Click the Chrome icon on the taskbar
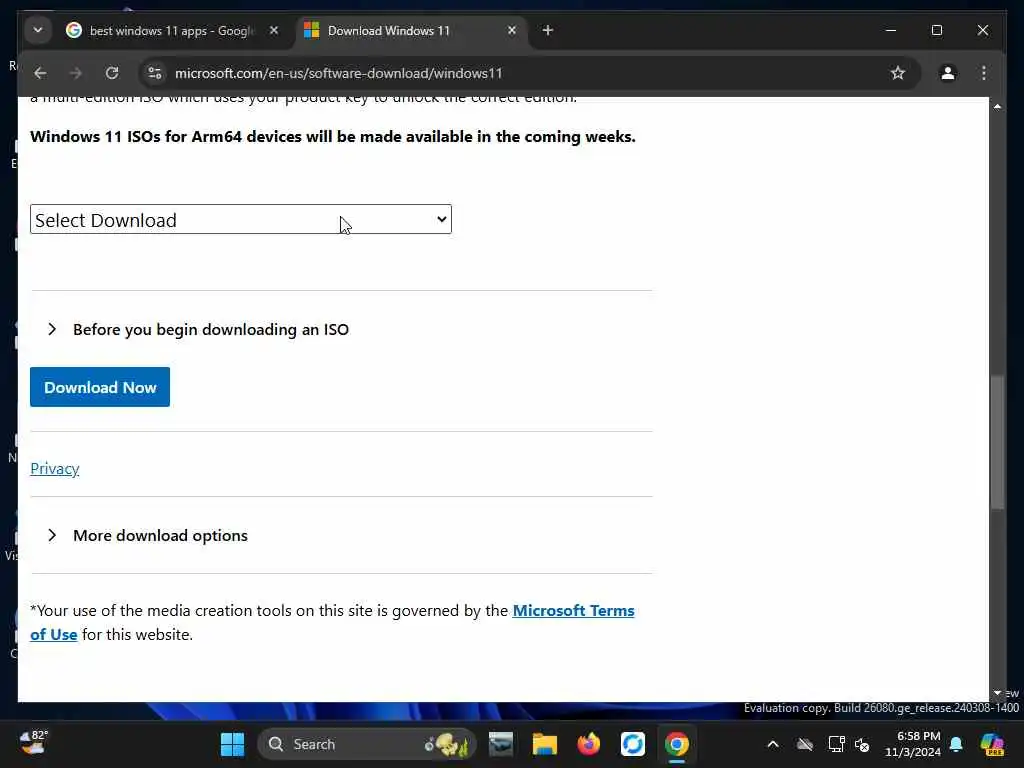 [x=677, y=744]
